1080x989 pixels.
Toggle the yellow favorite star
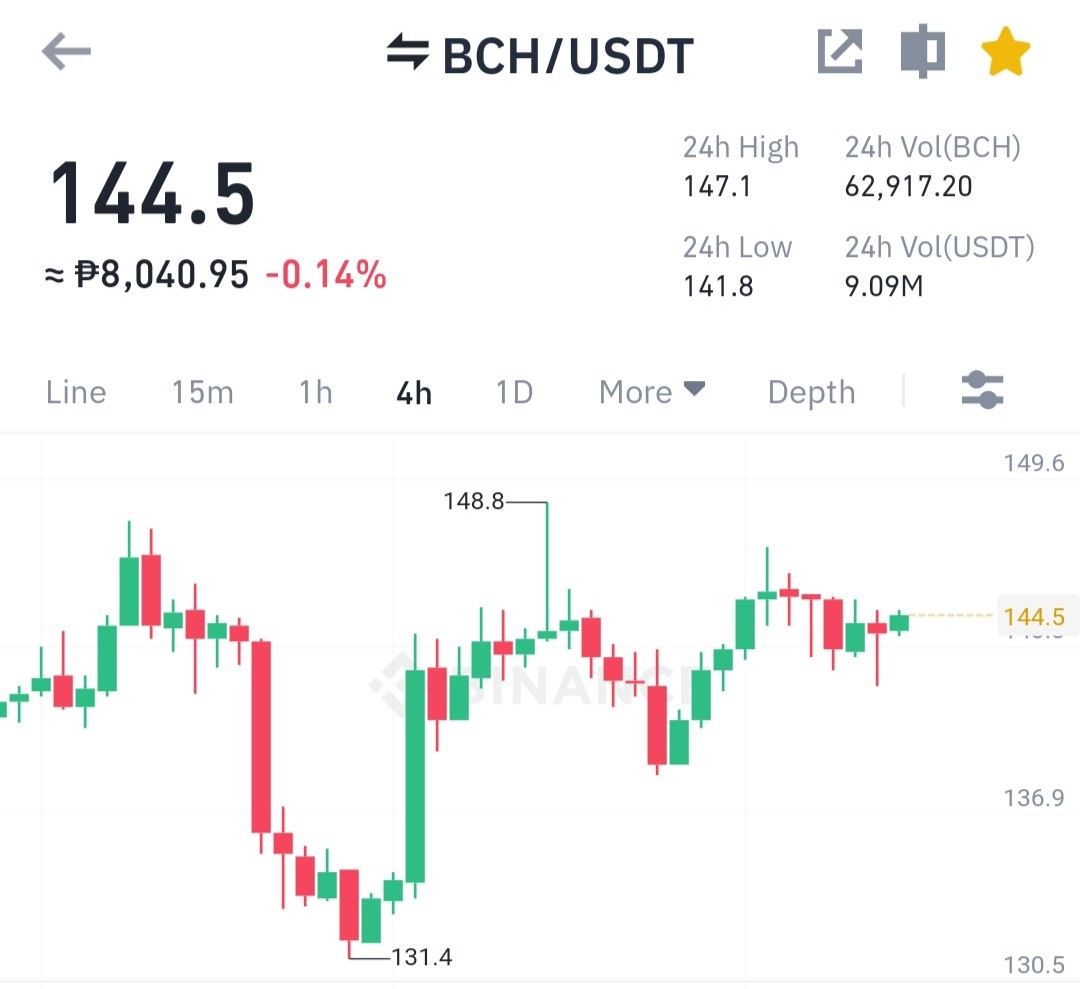click(1006, 51)
